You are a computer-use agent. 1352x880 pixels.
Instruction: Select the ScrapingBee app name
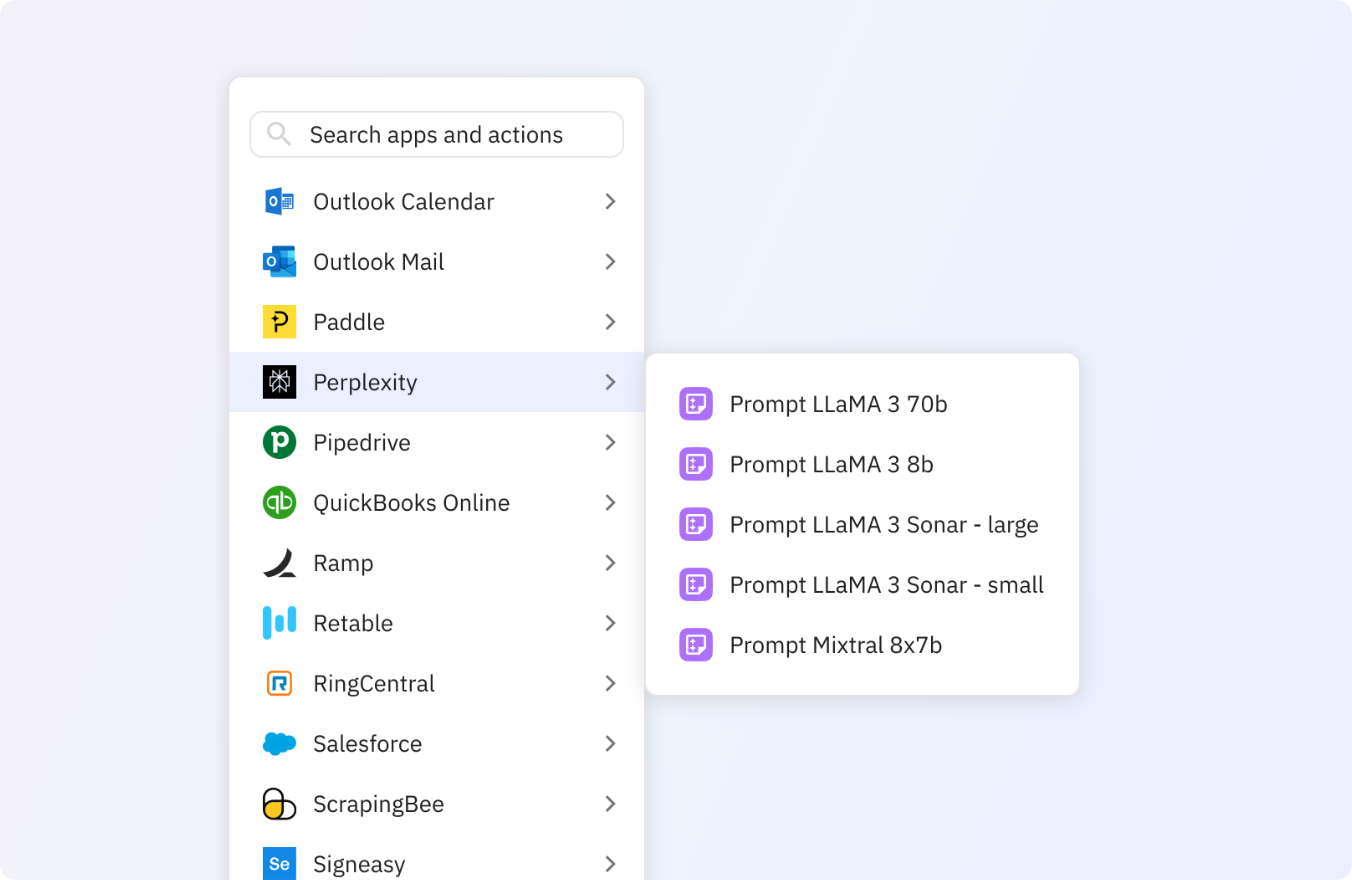[378, 805]
